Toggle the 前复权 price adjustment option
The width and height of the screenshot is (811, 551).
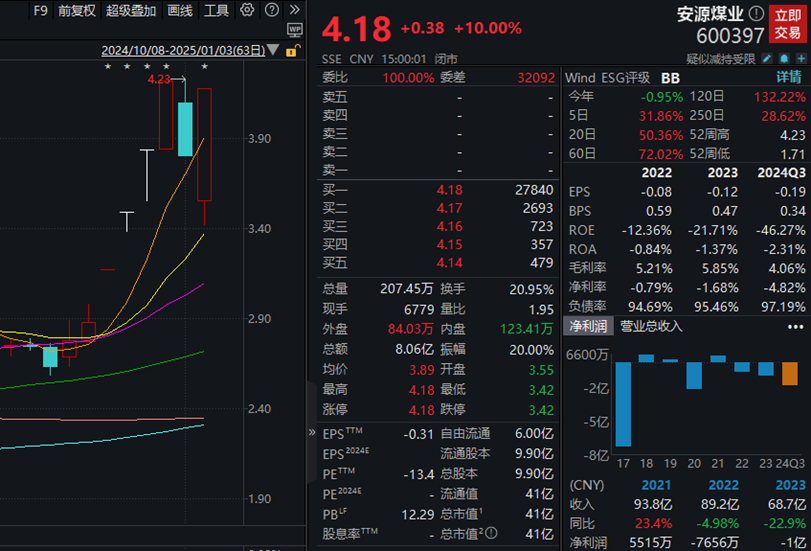tap(77, 11)
